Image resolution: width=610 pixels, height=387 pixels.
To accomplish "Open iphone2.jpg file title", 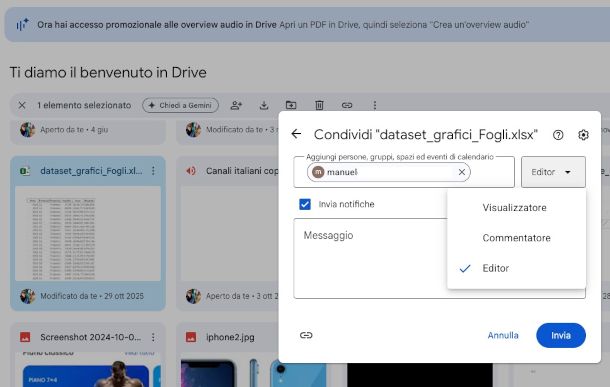I will click(x=230, y=337).
